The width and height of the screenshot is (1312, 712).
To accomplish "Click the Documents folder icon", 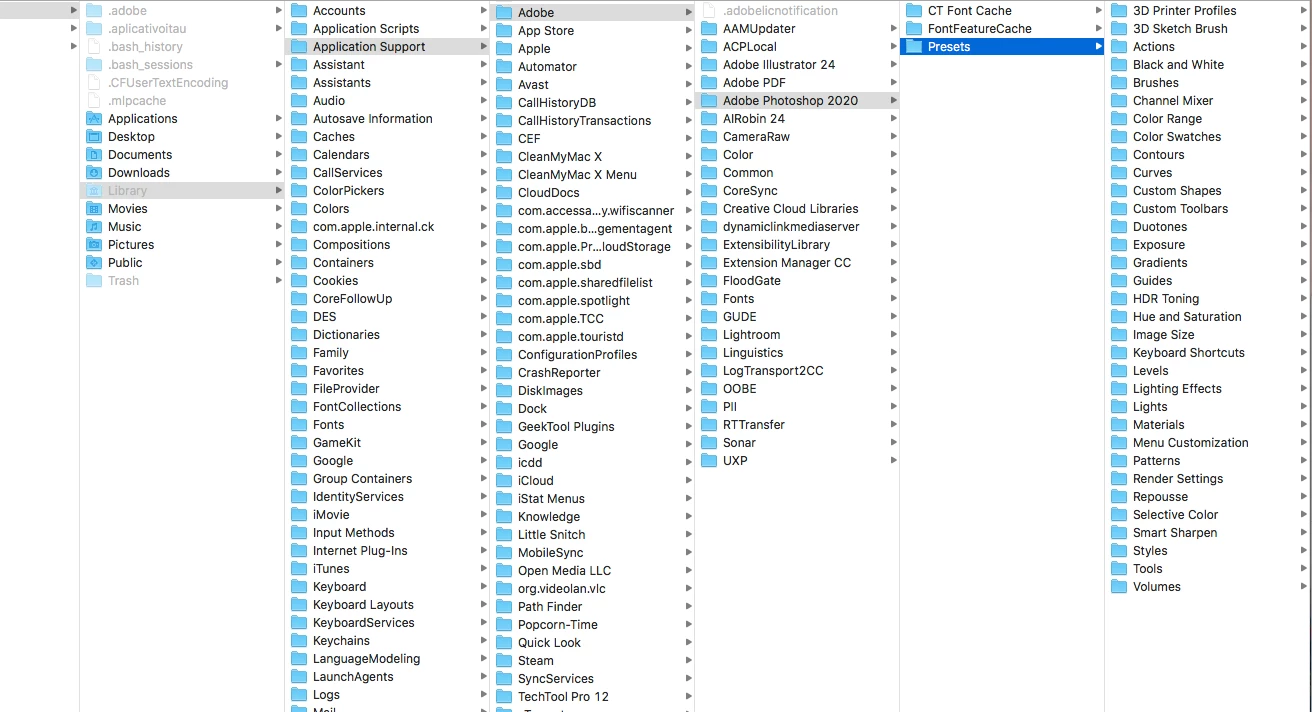I will point(94,155).
